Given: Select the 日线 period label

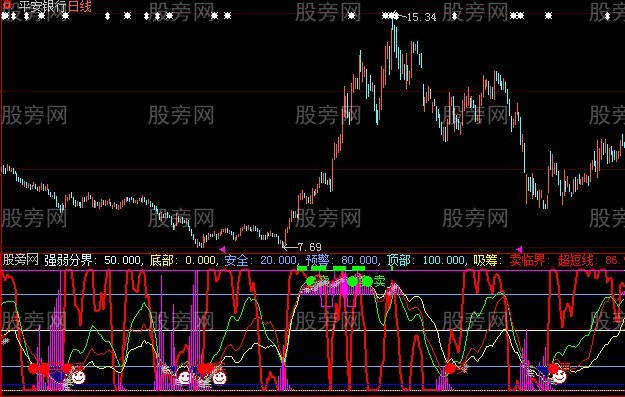Looking at the screenshot, I should point(79,6).
